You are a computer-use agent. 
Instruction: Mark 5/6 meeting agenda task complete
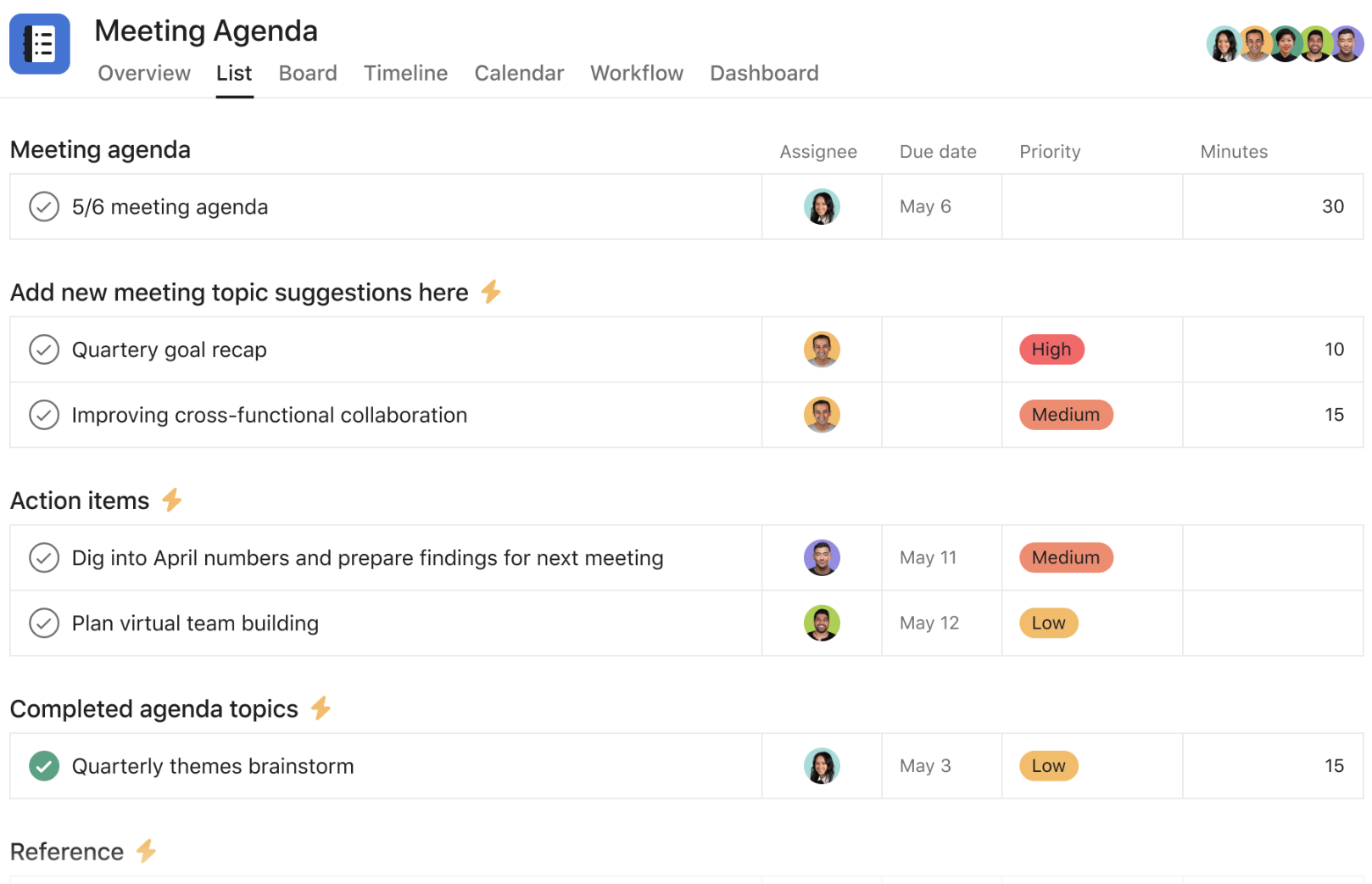coord(44,206)
